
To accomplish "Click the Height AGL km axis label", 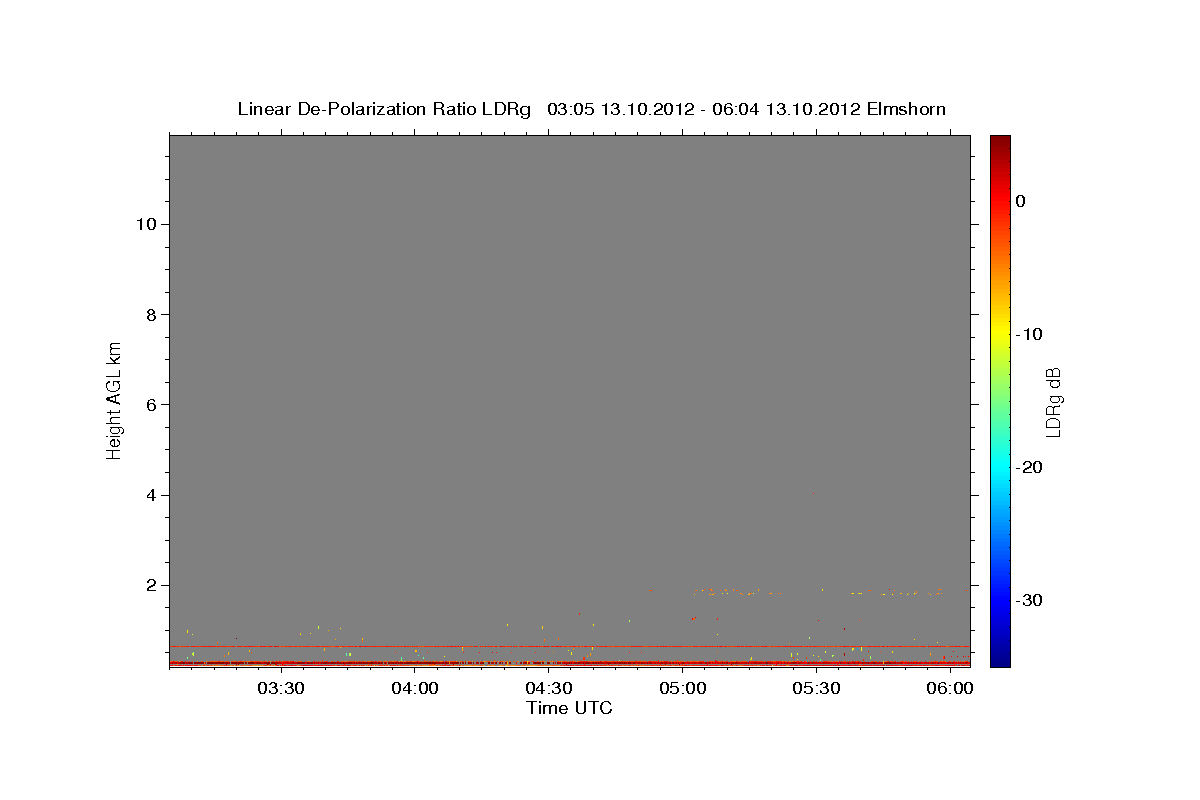I will point(114,399).
